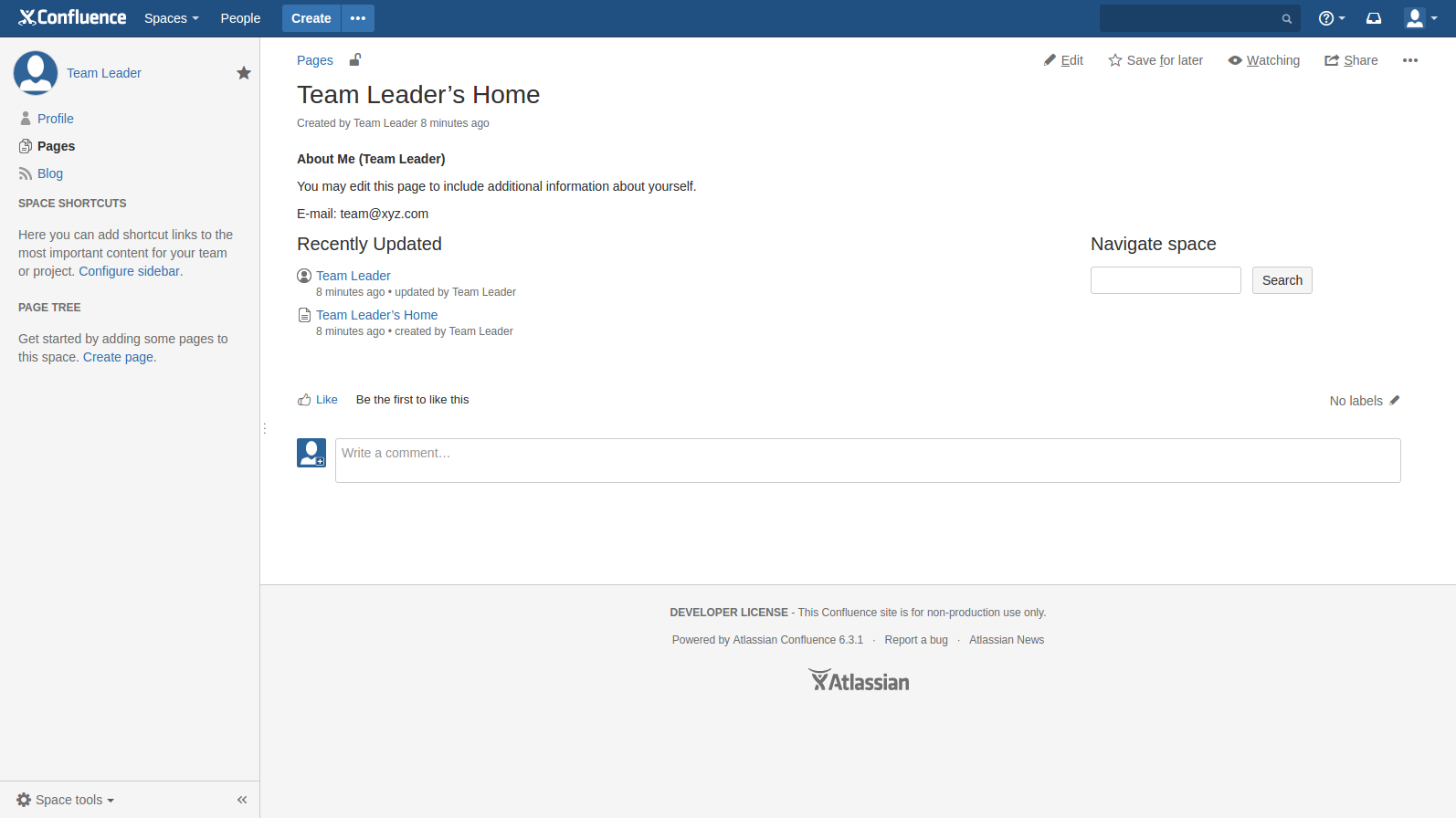
Task: Click the Write a comment field
Action: [867, 460]
